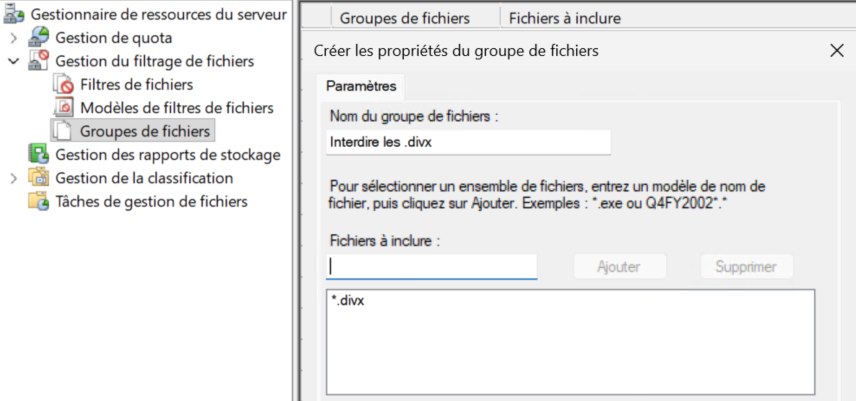Select the *.divx entry in the list
Screen dimensions: 856x401
point(348,301)
